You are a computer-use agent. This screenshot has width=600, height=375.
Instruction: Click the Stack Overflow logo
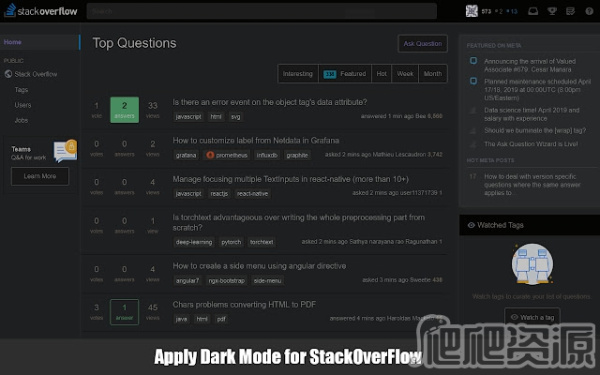tap(41, 11)
